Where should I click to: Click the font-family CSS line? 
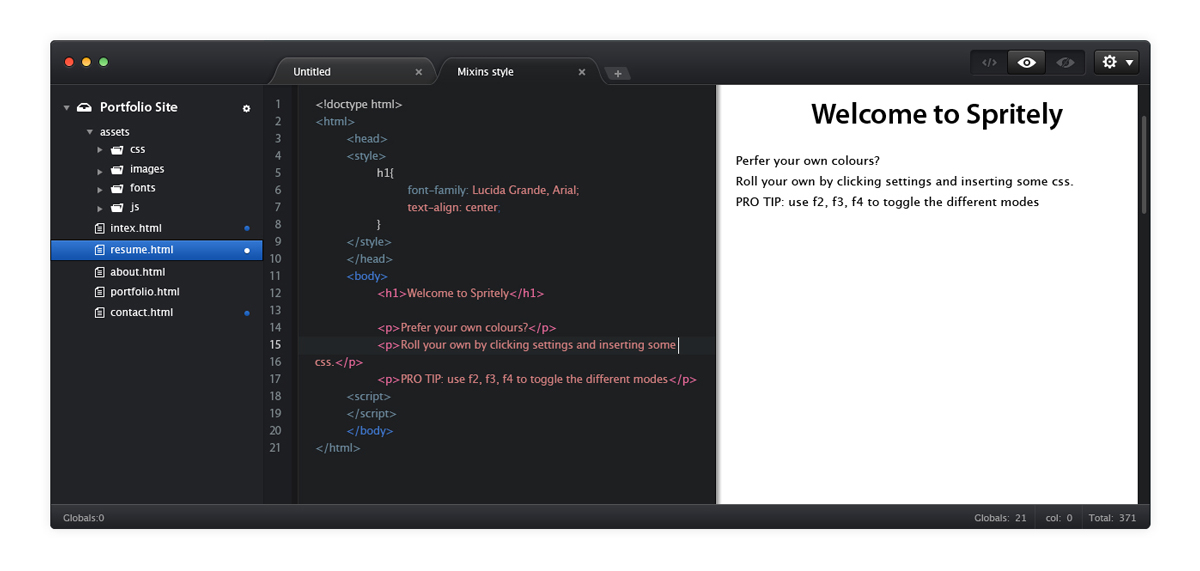tap(493, 190)
